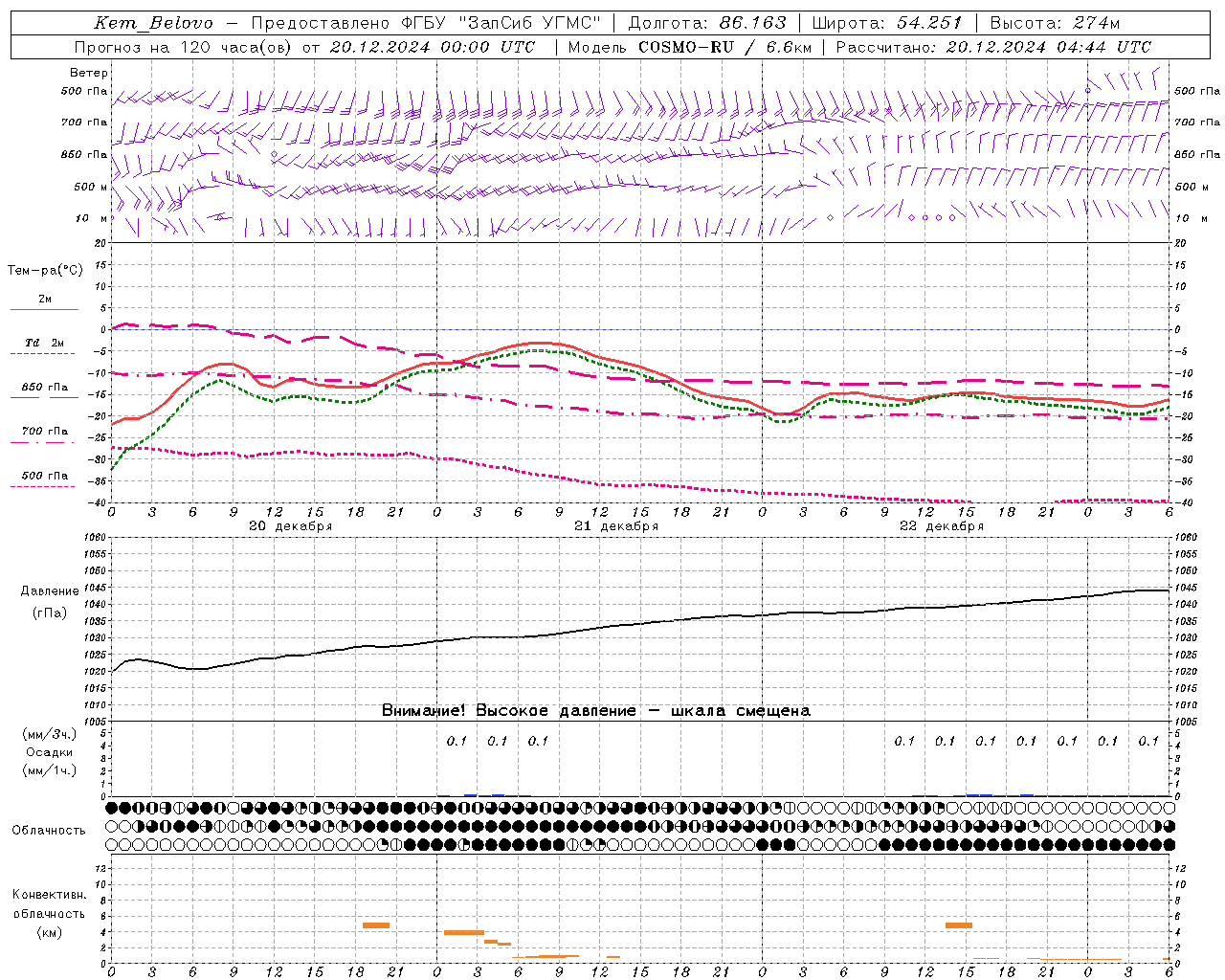Viewport: 1225px width, 980px height.
Task: Click the model label COSMO-RU / 6.6км
Action: tap(724, 47)
